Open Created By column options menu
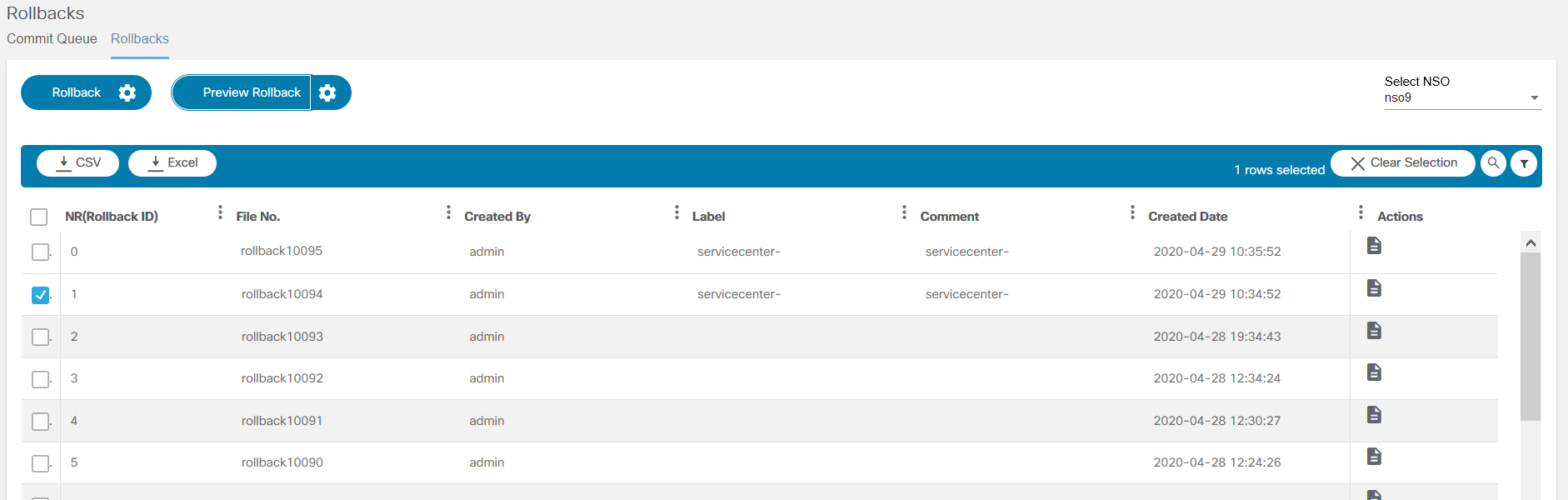 click(x=677, y=212)
